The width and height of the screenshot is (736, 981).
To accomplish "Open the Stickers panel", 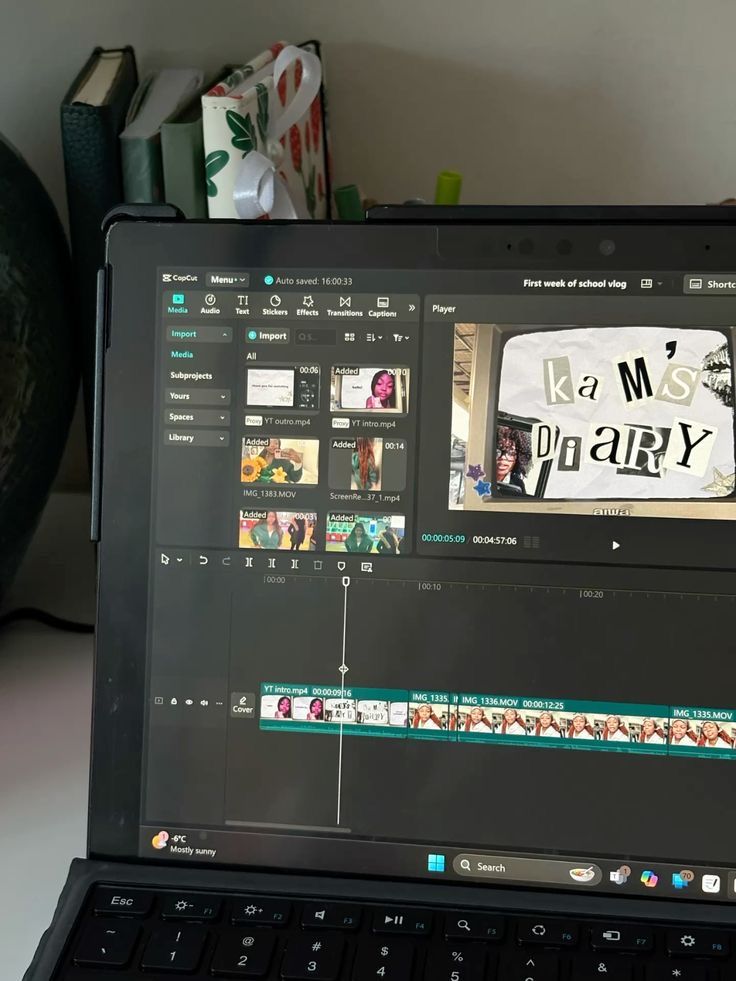I will 275,305.
